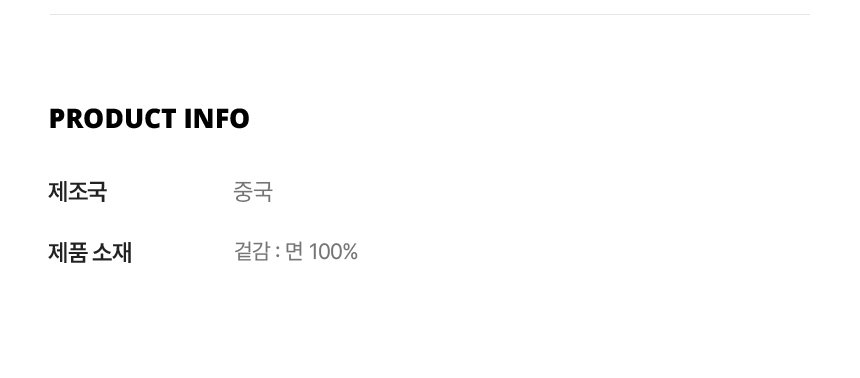Click the PRODUCT INFO heading
Viewport: 860px width, 378px height.
(x=149, y=119)
